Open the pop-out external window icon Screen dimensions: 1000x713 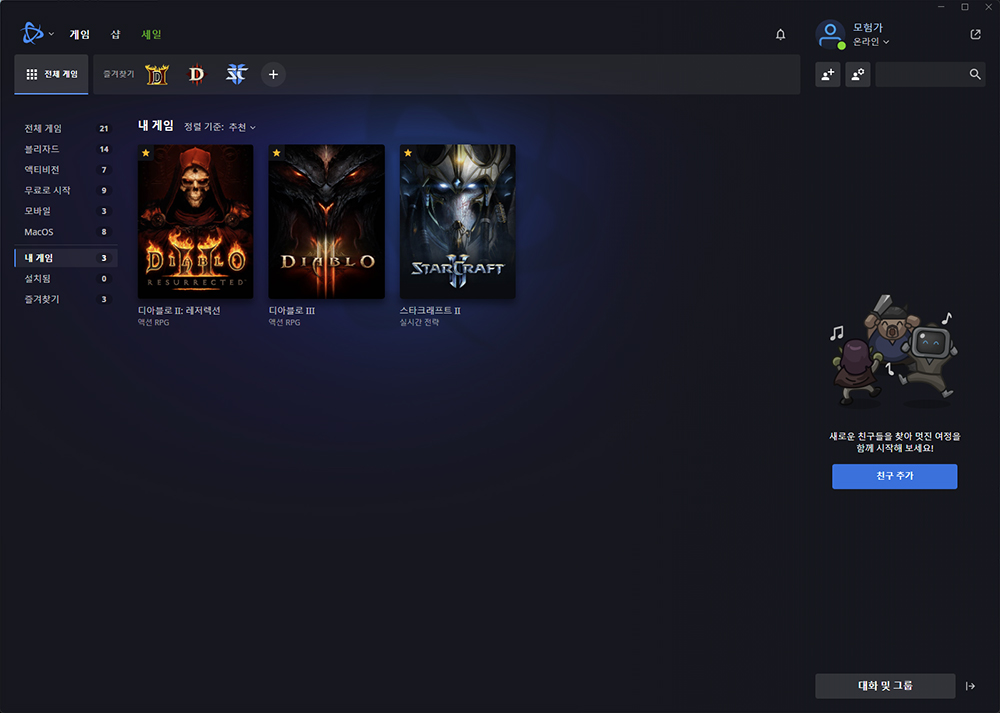coord(975,34)
